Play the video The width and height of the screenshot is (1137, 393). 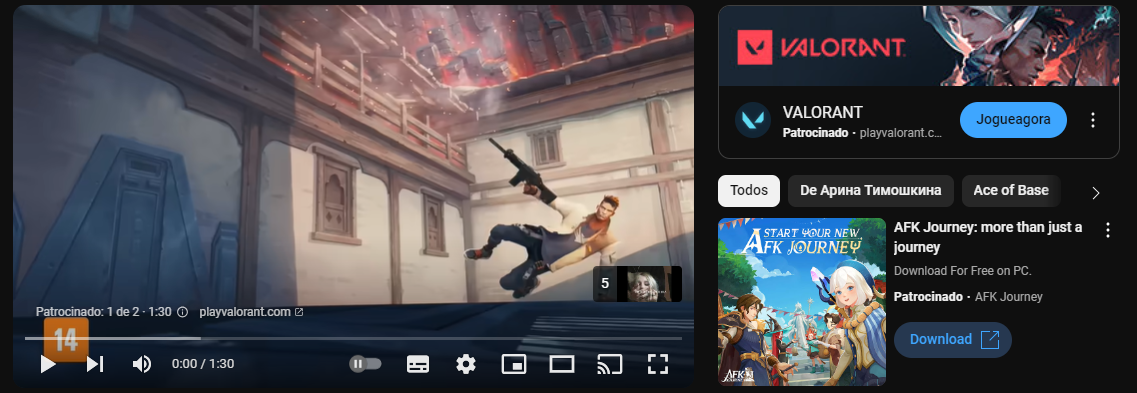coord(48,363)
